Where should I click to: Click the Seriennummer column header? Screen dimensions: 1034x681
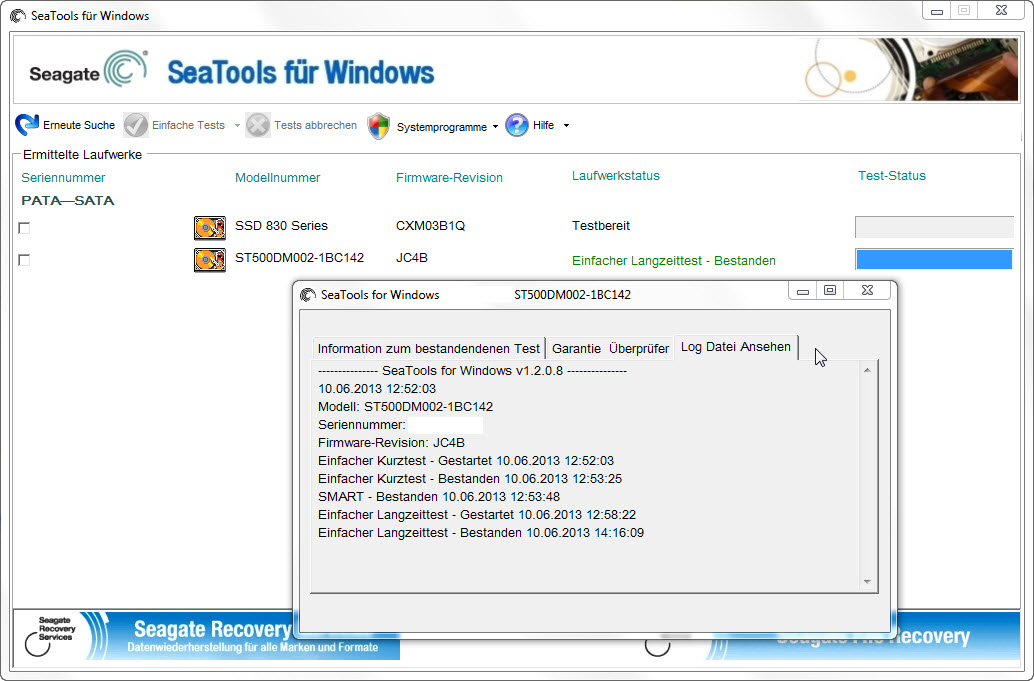(x=63, y=177)
